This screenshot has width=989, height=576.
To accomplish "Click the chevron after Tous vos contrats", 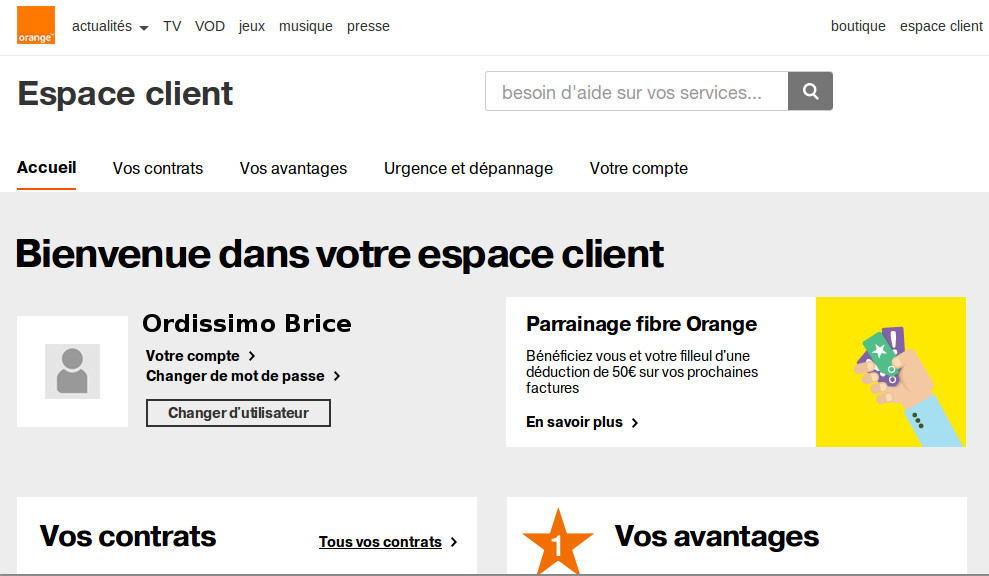I will pyautogui.click(x=454, y=542).
